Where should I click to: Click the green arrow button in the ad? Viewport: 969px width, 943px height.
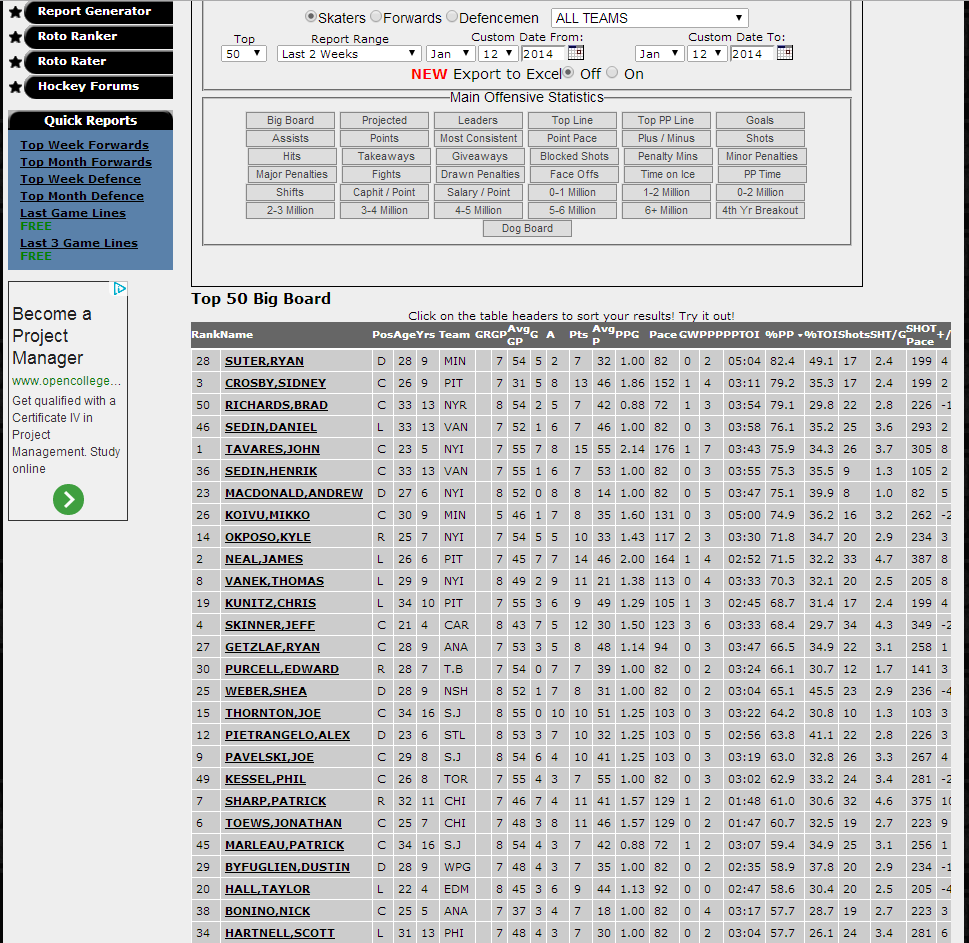coord(69,499)
